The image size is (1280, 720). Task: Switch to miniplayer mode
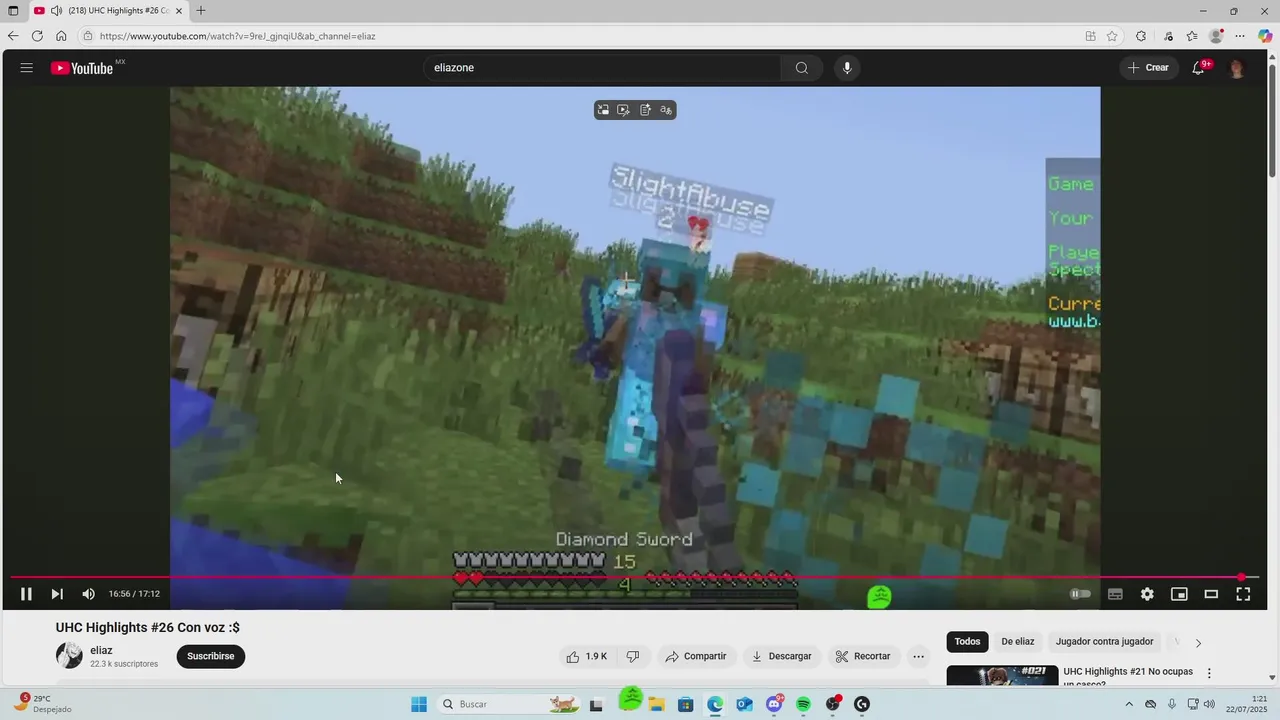(x=1179, y=594)
